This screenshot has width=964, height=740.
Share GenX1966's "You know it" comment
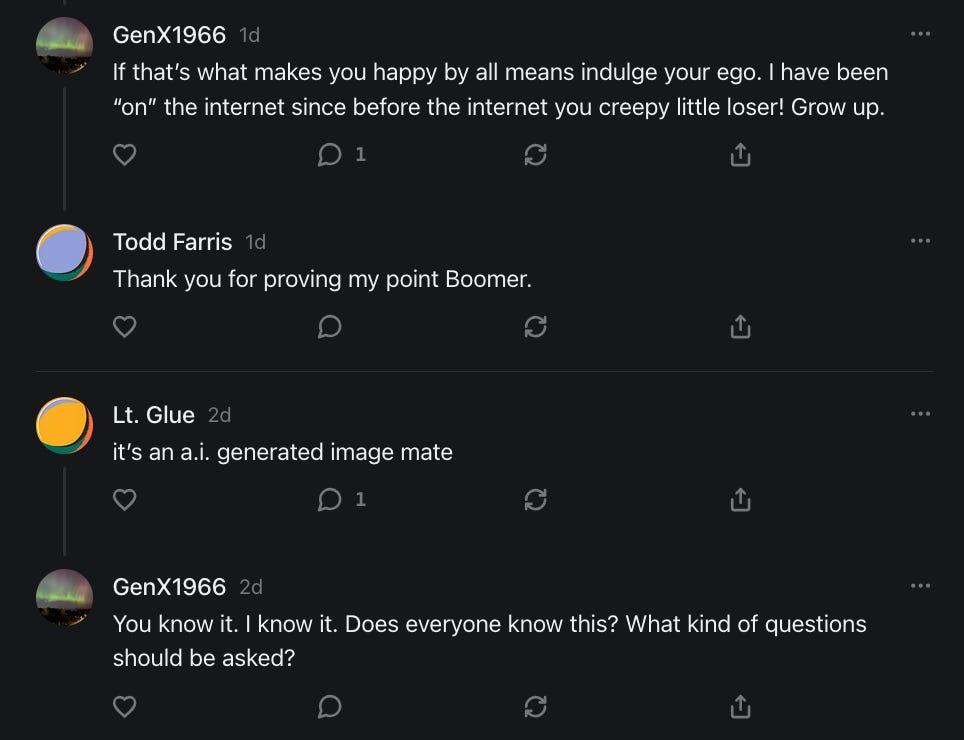coord(740,707)
